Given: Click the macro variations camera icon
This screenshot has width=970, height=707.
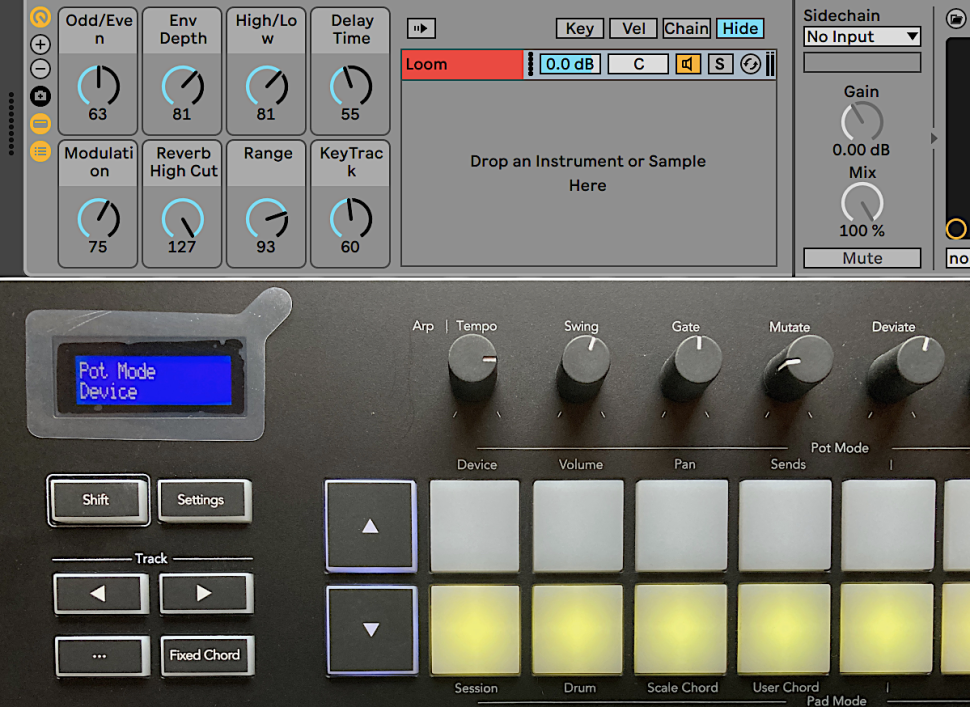Looking at the screenshot, I should point(40,97).
